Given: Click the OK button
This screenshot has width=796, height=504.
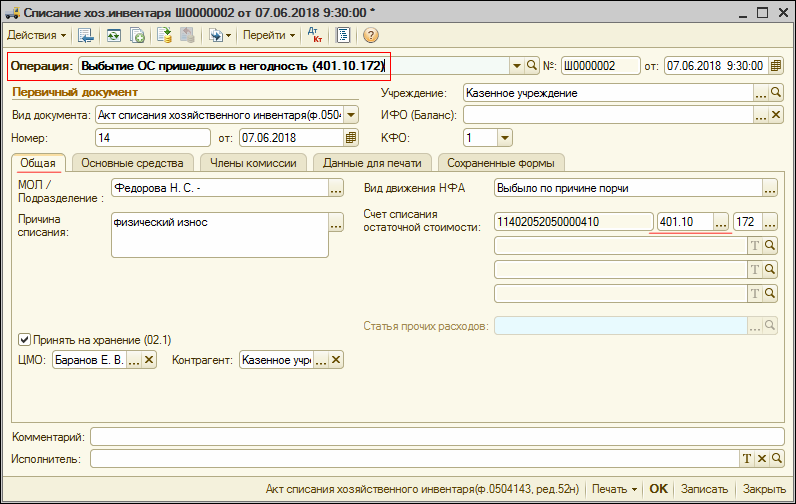Looking at the screenshot, I should click(x=658, y=489).
